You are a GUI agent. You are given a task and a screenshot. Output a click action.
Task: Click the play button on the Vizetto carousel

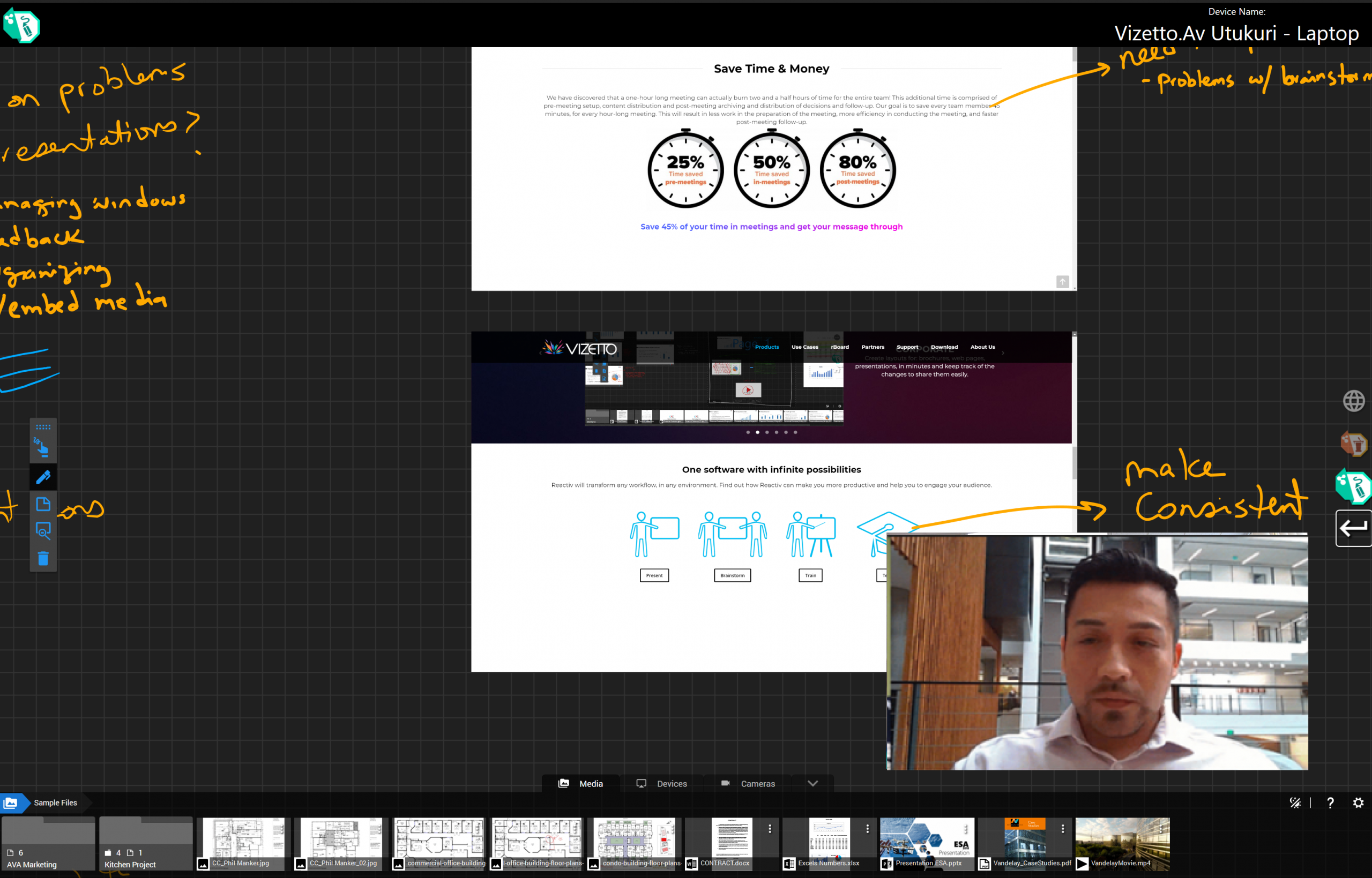click(x=748, y=390)
